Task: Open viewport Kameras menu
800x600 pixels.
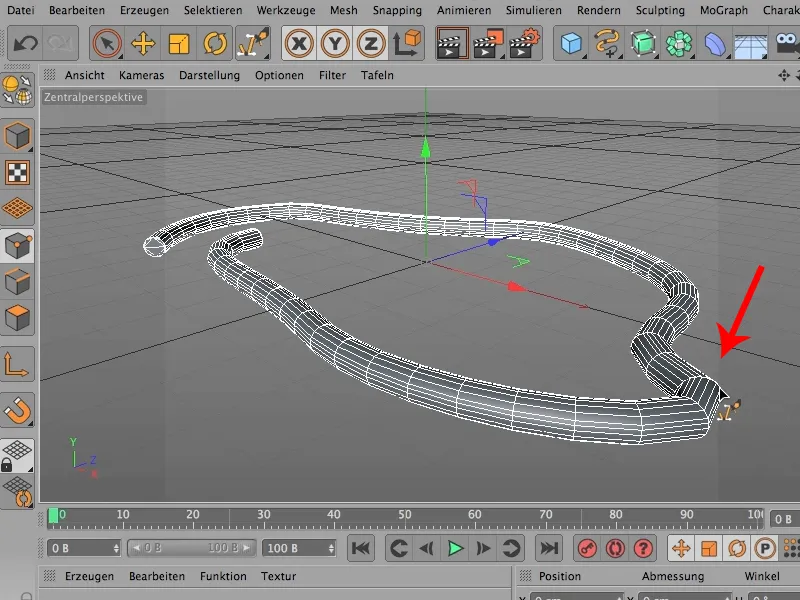Action: pyautogui.click(x=141, y=76)
